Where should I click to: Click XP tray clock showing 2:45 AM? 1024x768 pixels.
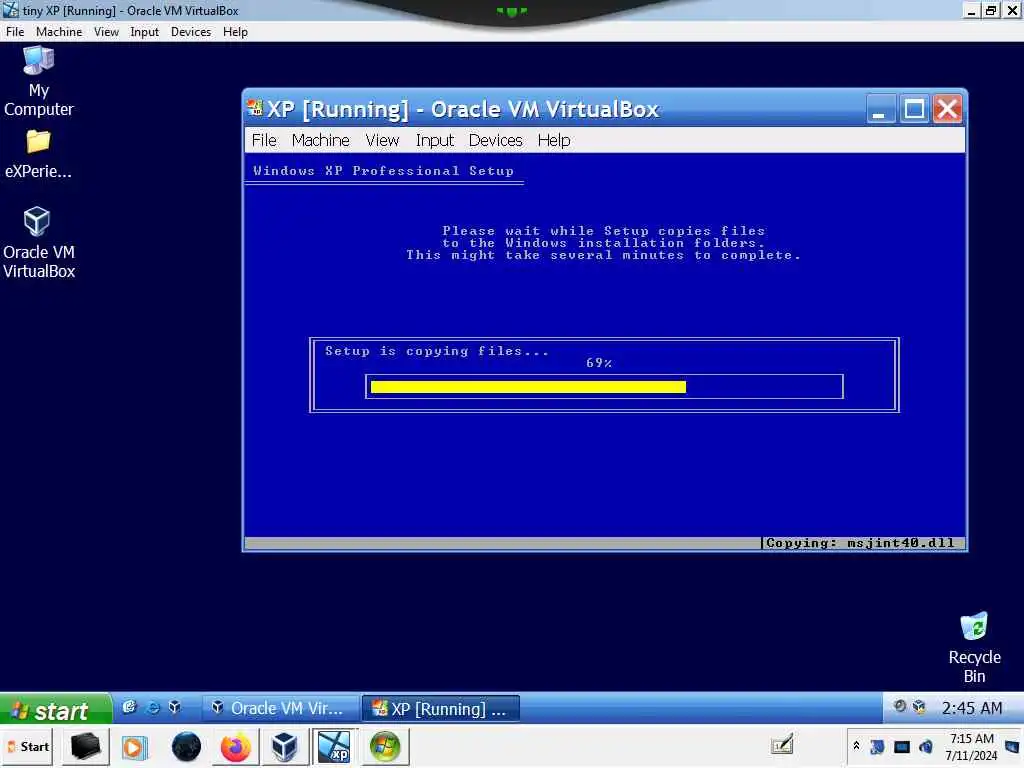(x=972, y=709)
